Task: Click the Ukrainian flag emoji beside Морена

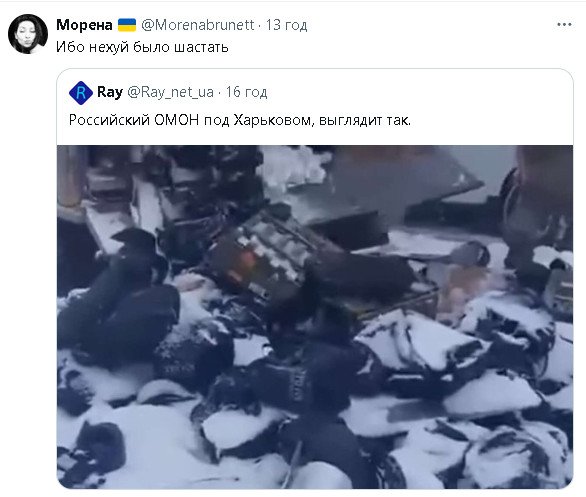Action: [127, 25]
